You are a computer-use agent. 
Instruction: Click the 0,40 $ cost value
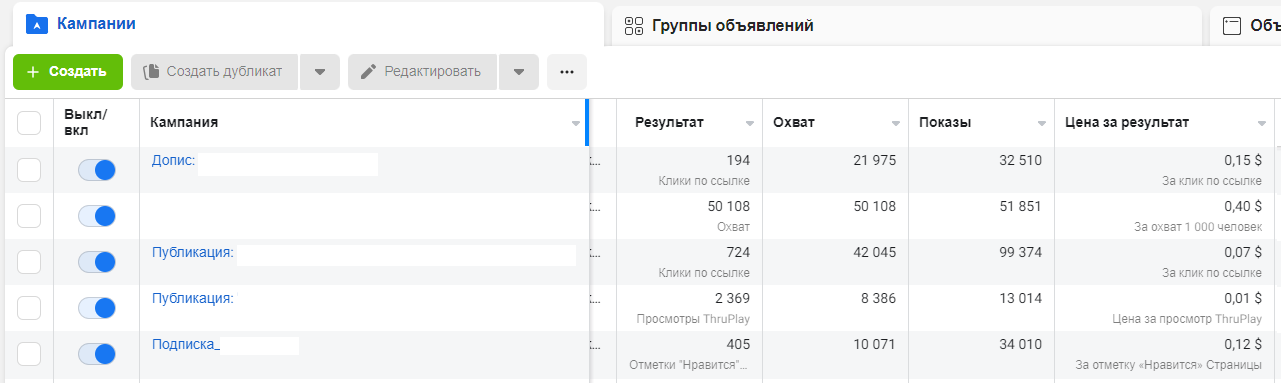coord(1243,206)
